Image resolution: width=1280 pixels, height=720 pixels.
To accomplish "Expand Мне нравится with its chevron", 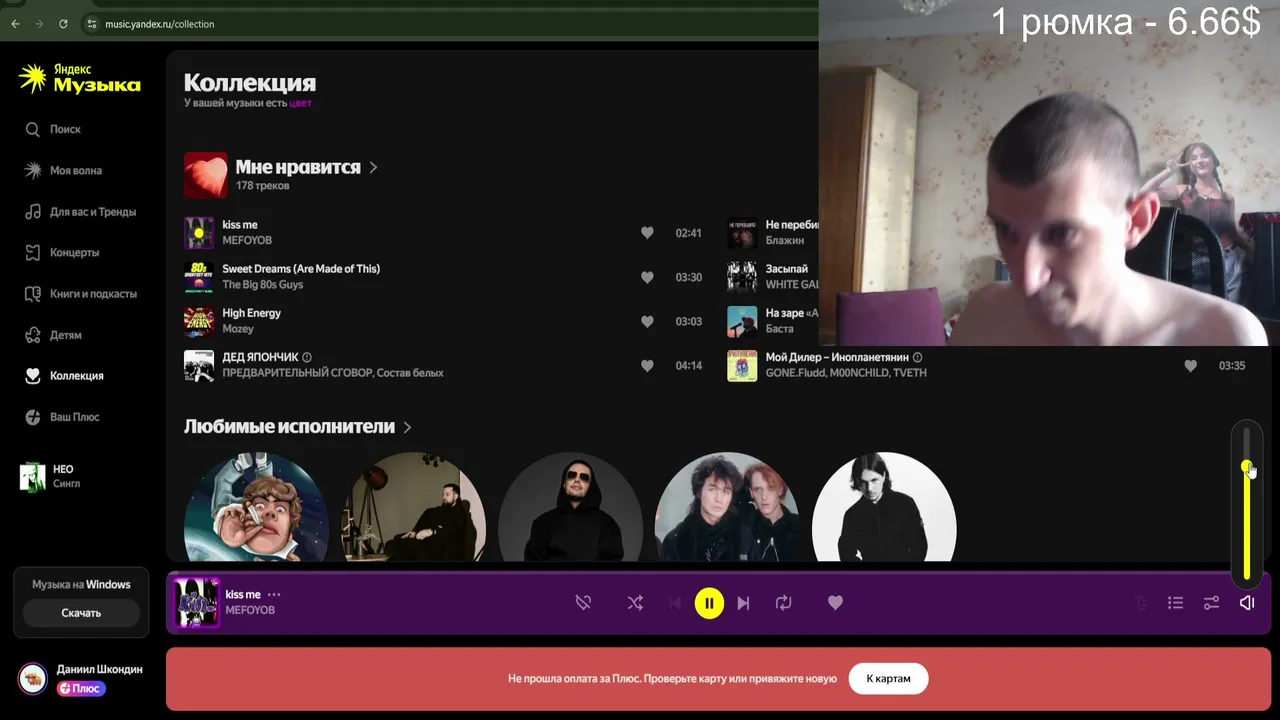I will coord(373,167).
